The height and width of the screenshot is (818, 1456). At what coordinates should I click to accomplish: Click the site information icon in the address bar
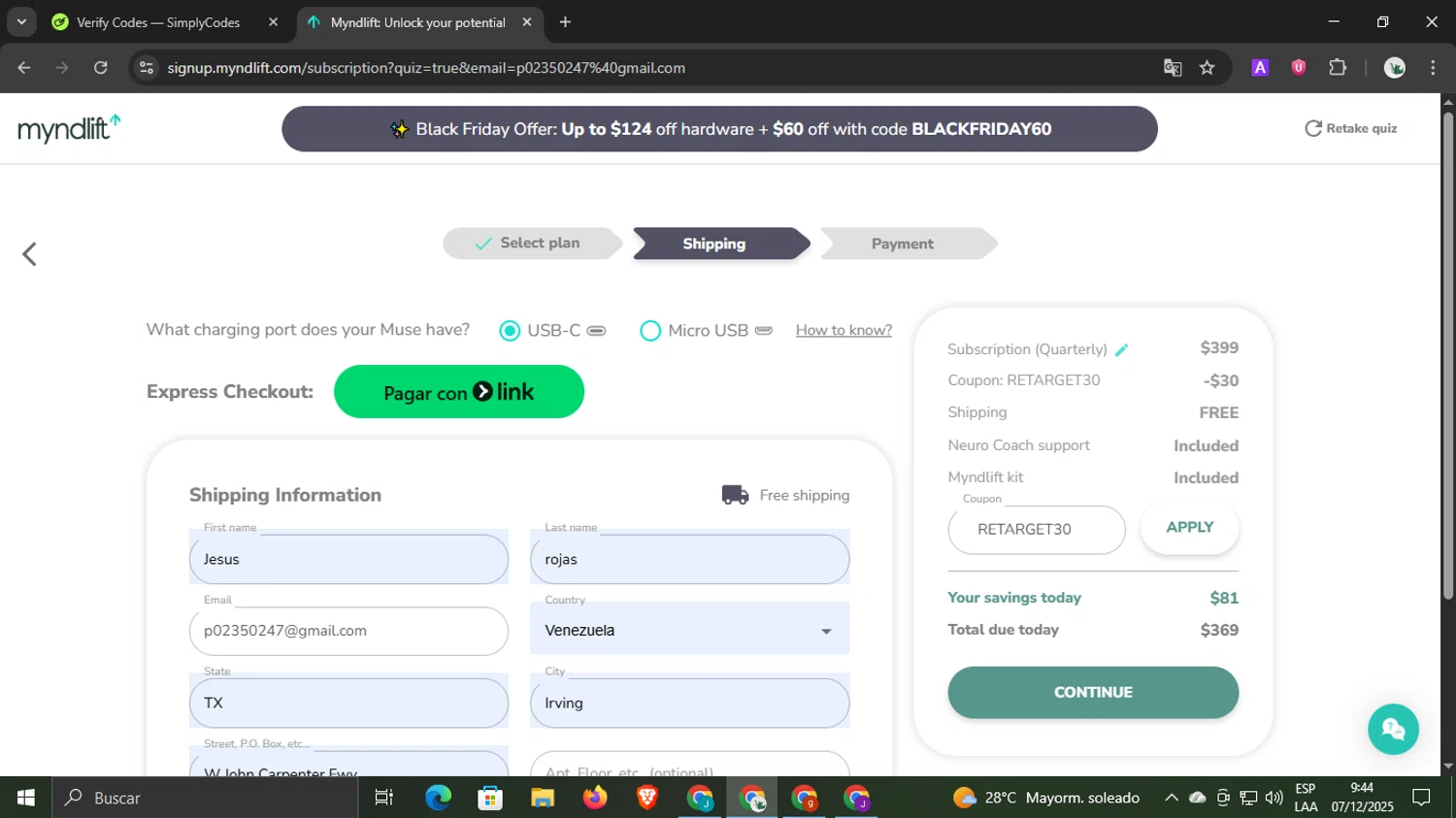[147, 68]
